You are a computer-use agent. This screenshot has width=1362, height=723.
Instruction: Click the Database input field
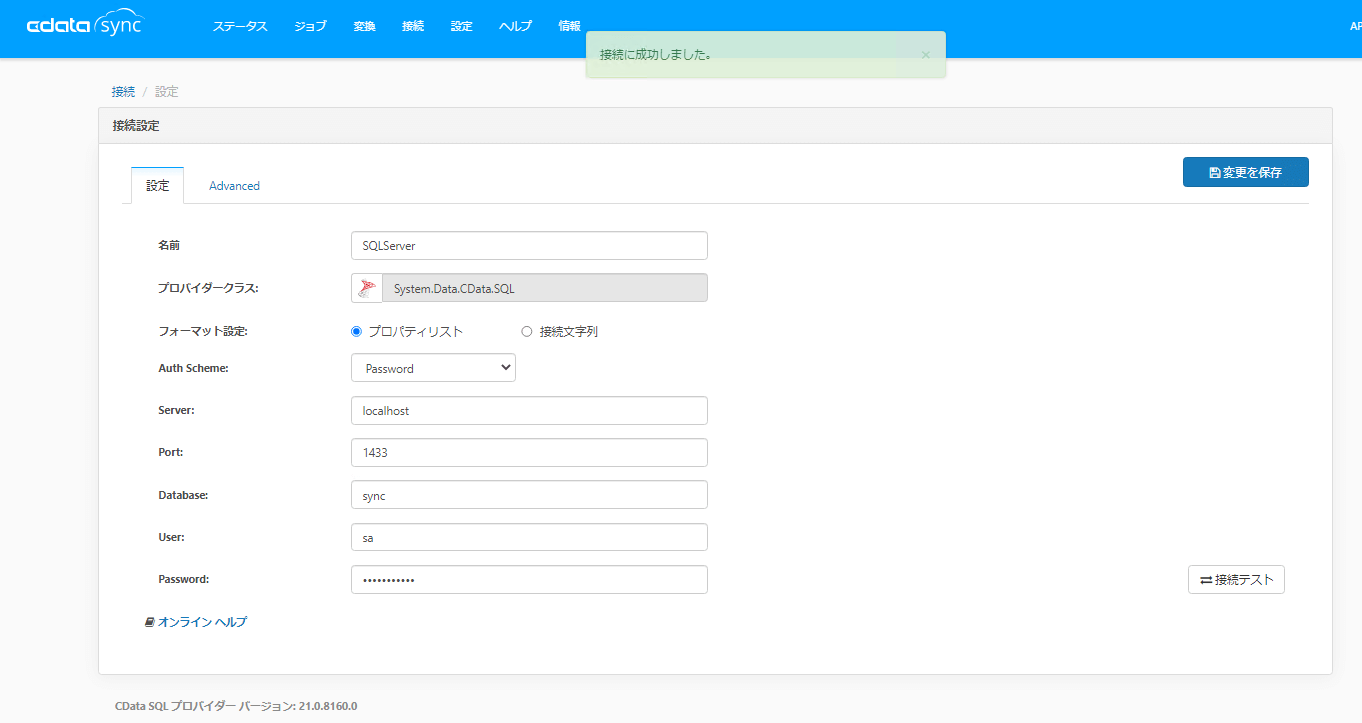pyautogui.click(x=529, y=495)
